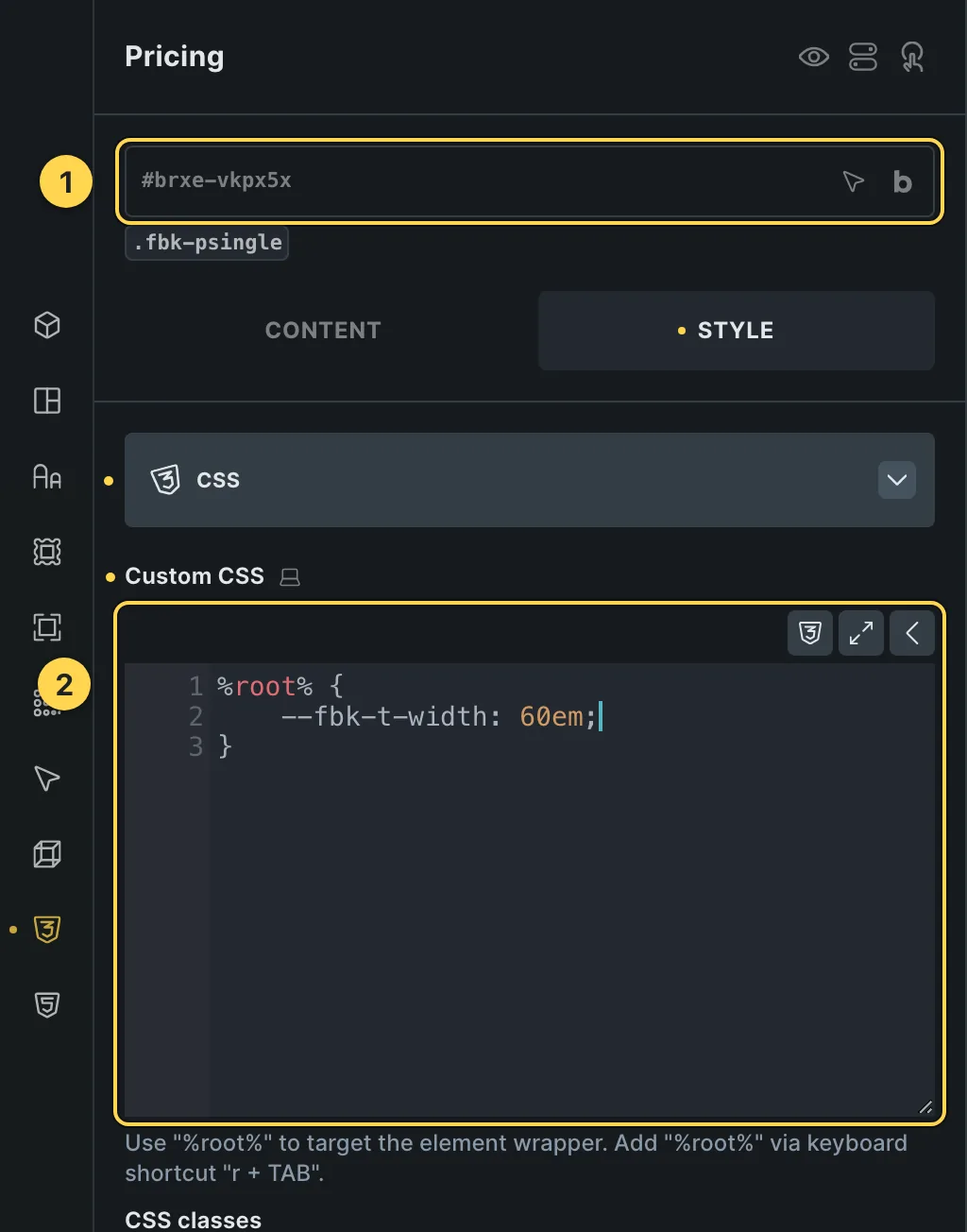967x1232 pixels.
Task: Switch to the CONTENT tab
Action: tap(323, 331)
